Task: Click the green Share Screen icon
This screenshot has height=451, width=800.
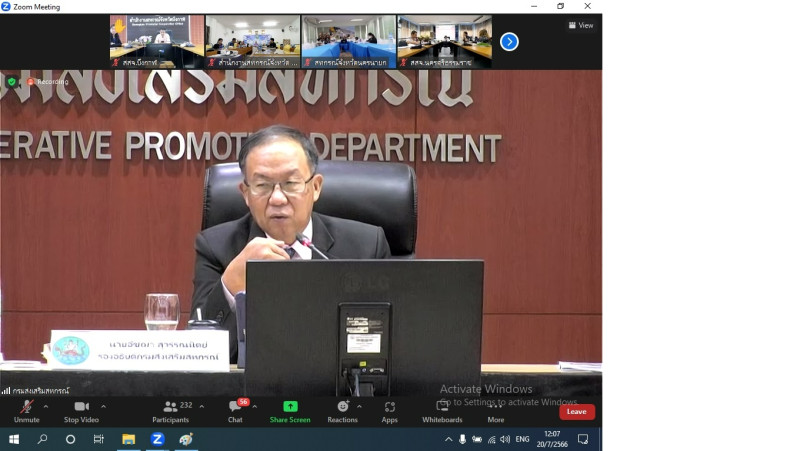Action: tap(290, 407)
